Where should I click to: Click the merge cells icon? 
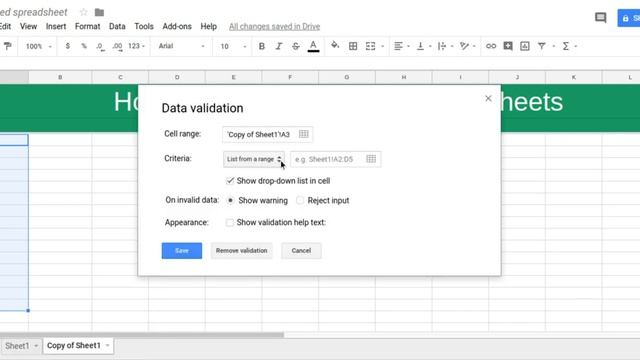[370, 46]
